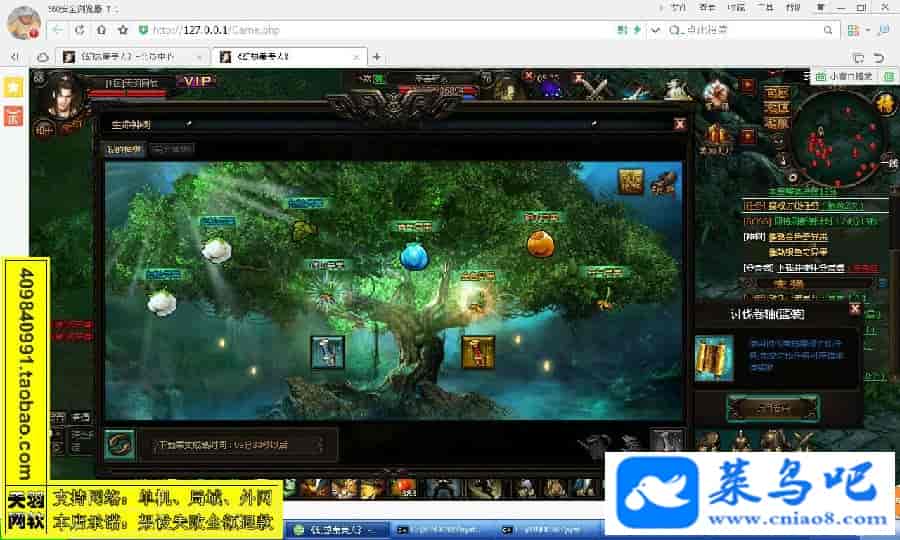Go to the browser home page icon
Viewport: 900px width, 540px height.
pos(101,30)
